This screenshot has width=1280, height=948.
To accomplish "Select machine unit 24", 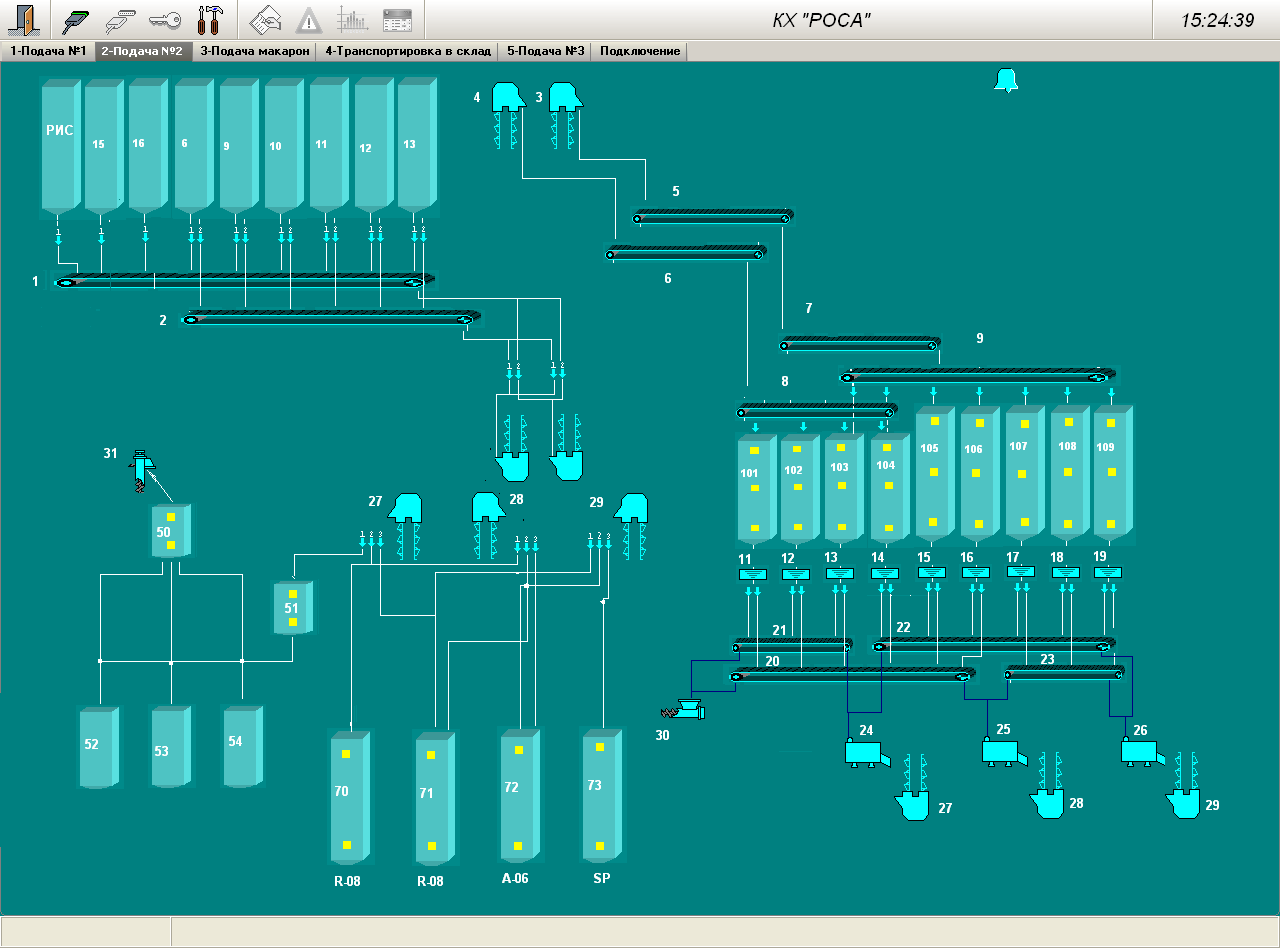I will pyautogui.click(x=861, y=753).
